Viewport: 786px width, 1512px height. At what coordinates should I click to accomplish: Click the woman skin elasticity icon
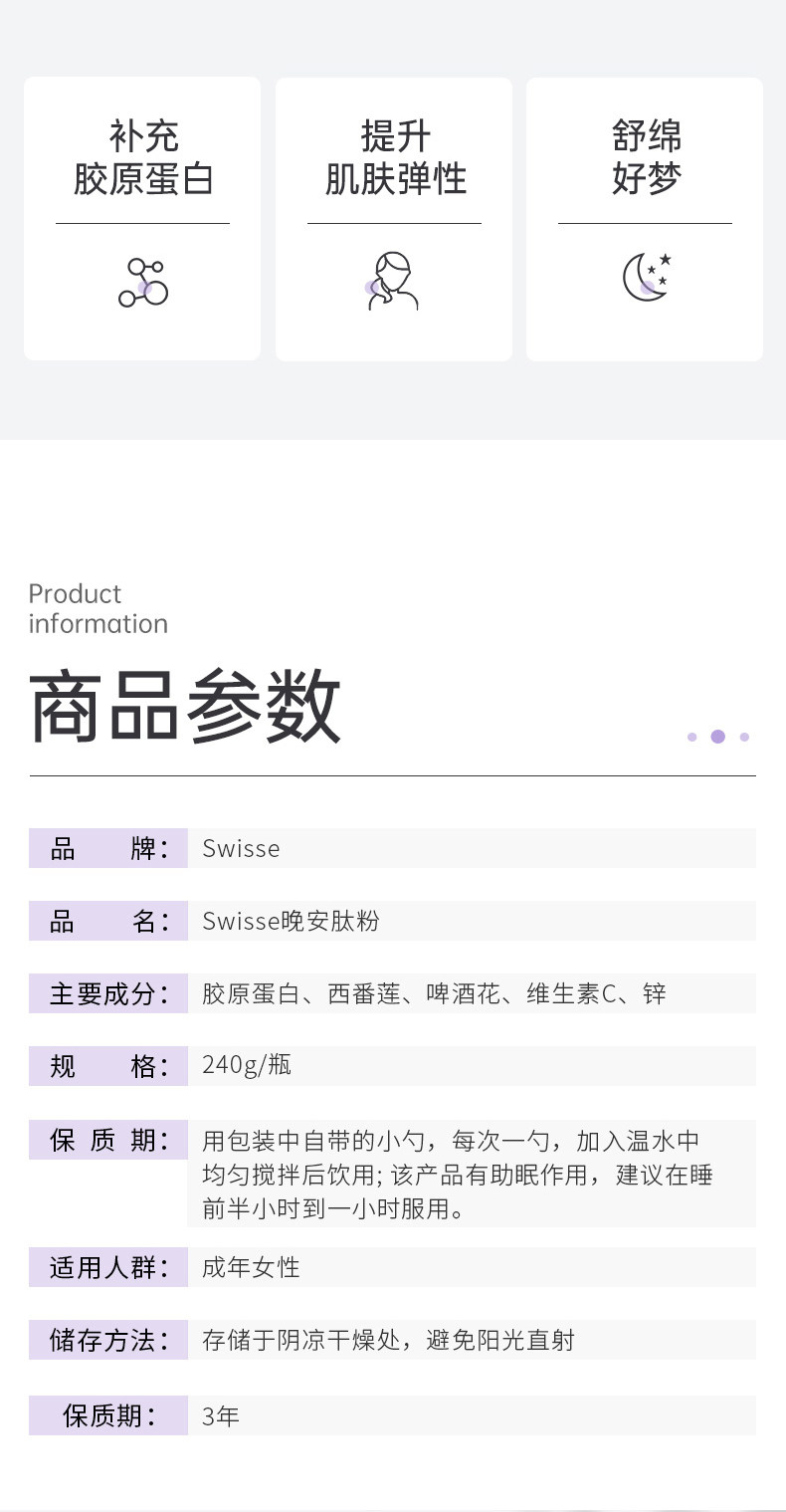point(392,282)
